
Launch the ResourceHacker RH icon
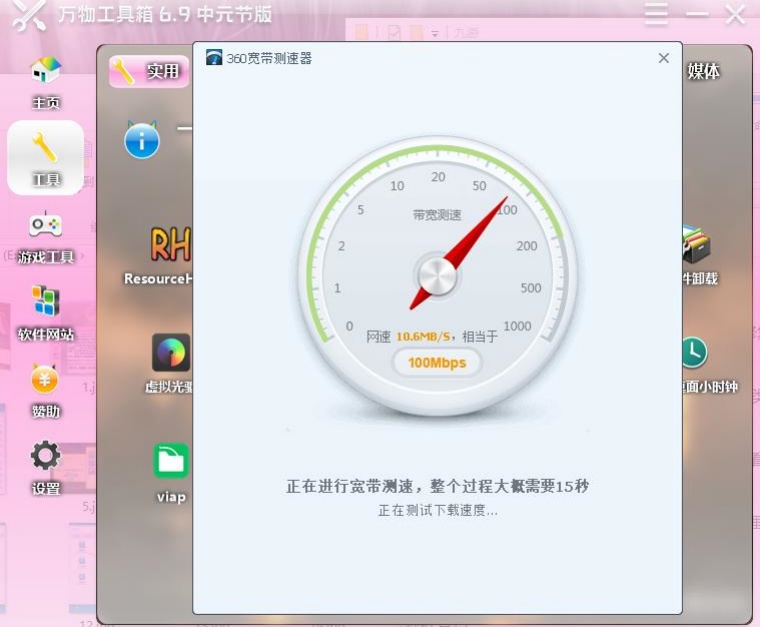tap(171, 245)
